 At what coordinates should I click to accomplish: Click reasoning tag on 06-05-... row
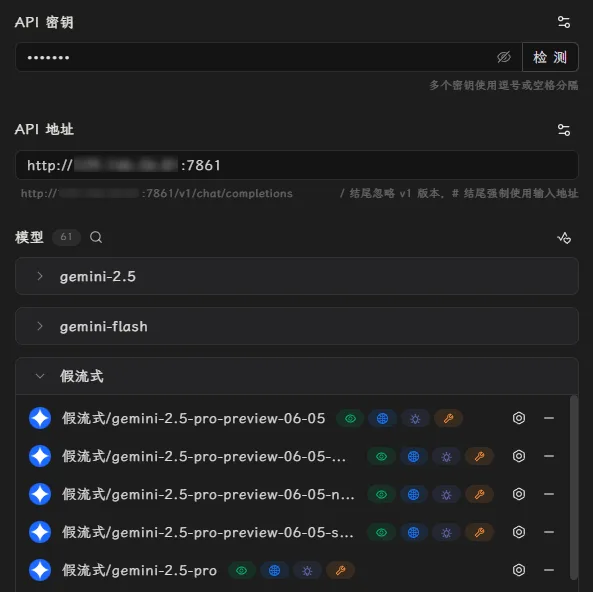pos(446,457)
